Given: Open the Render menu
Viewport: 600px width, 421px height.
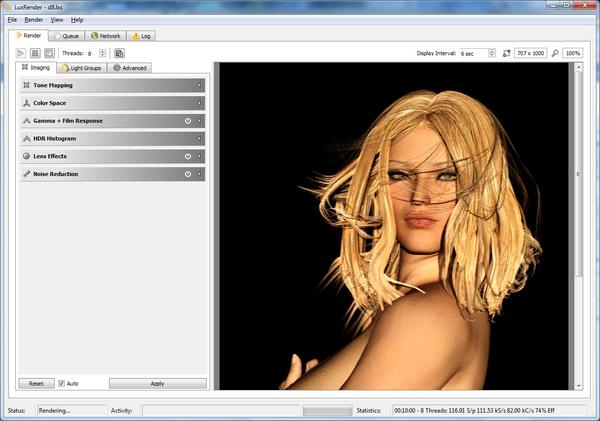Looking at the screenshot, I should pyautogui.click(x=34, y=20).
